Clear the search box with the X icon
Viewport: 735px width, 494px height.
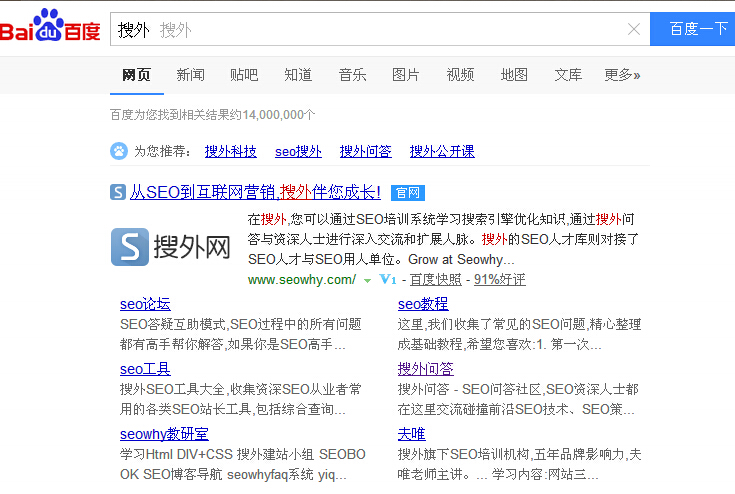(x=634, y=29)
